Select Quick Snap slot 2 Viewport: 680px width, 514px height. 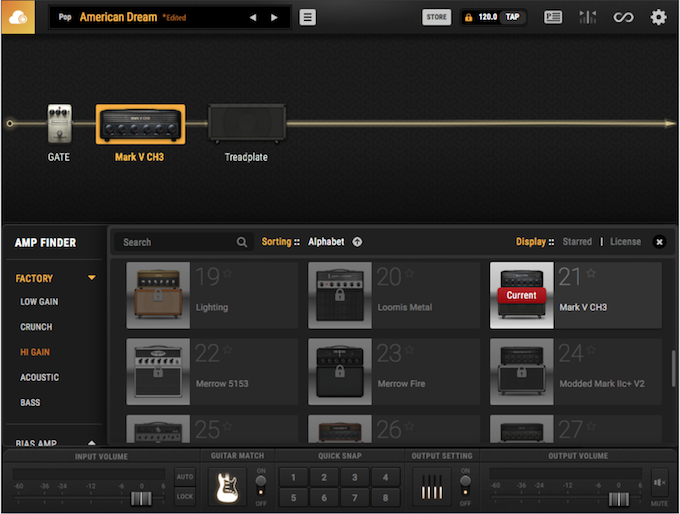point(324,477)
